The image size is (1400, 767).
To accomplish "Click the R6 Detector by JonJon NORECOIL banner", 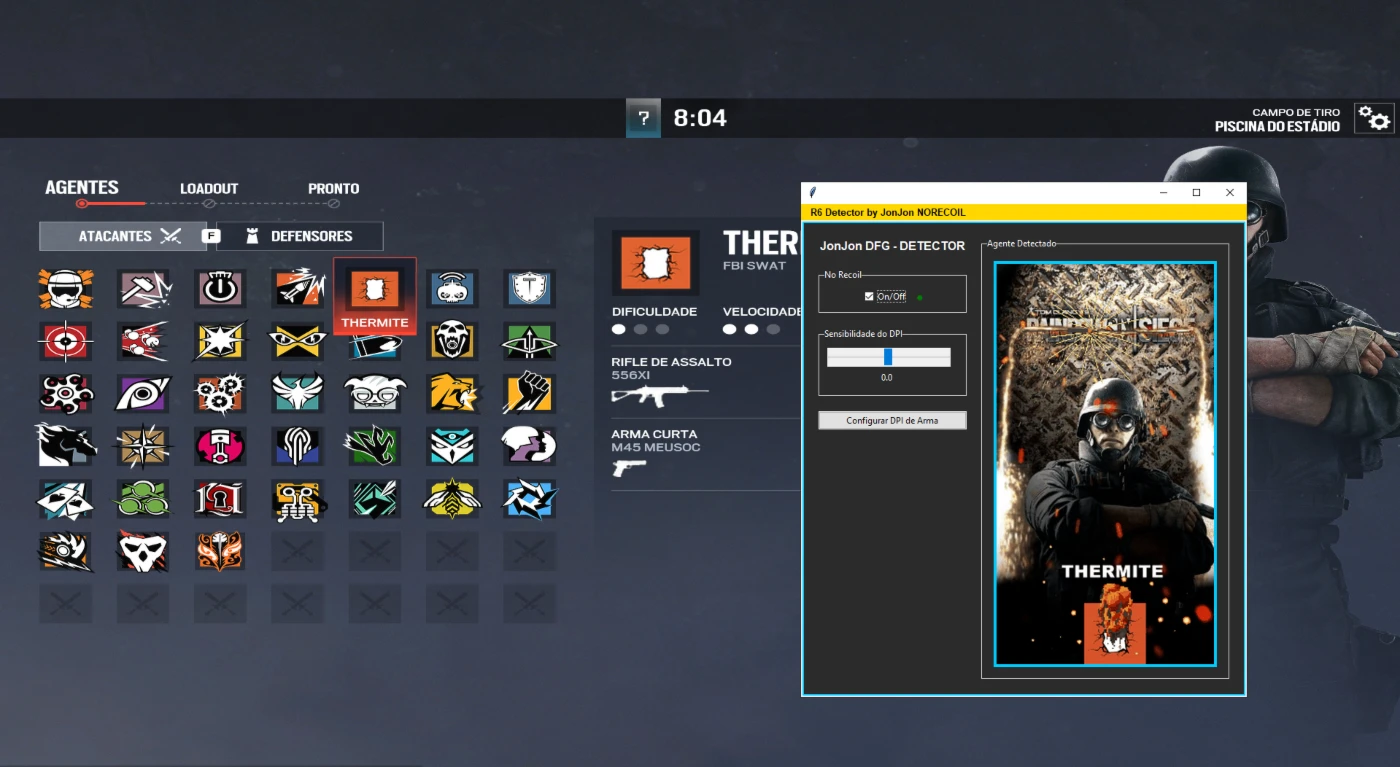I will pos(1024,212).
